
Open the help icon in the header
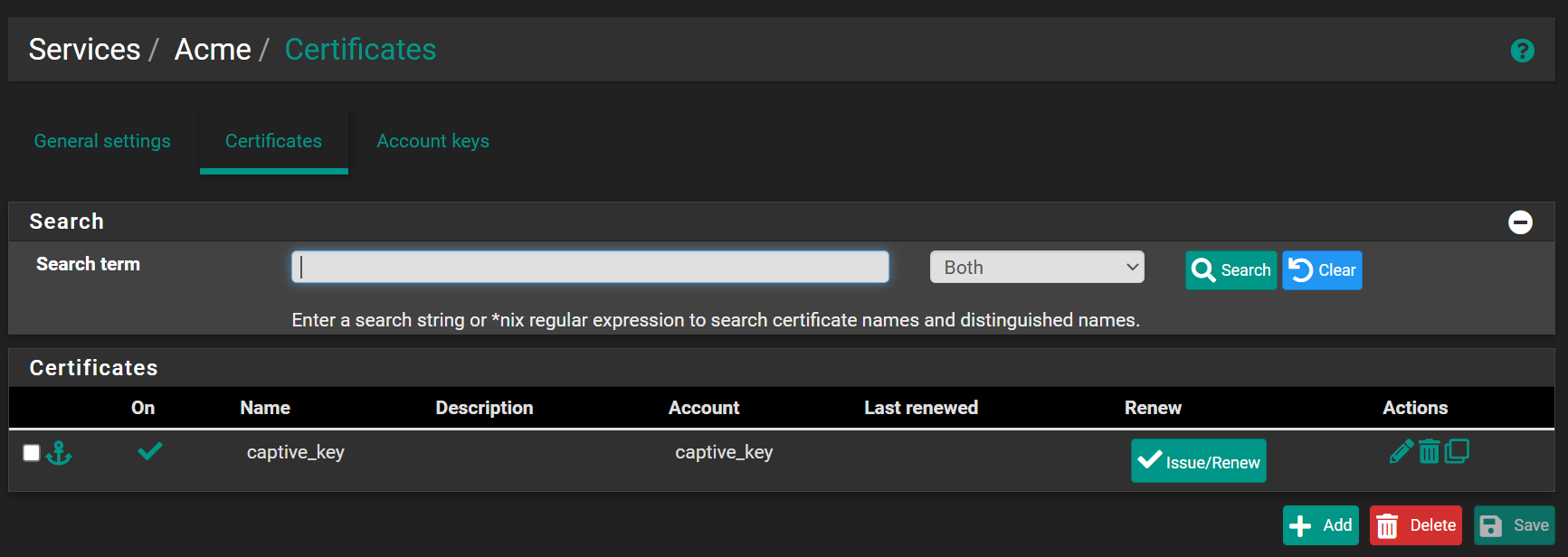[x=1522, y=51]
